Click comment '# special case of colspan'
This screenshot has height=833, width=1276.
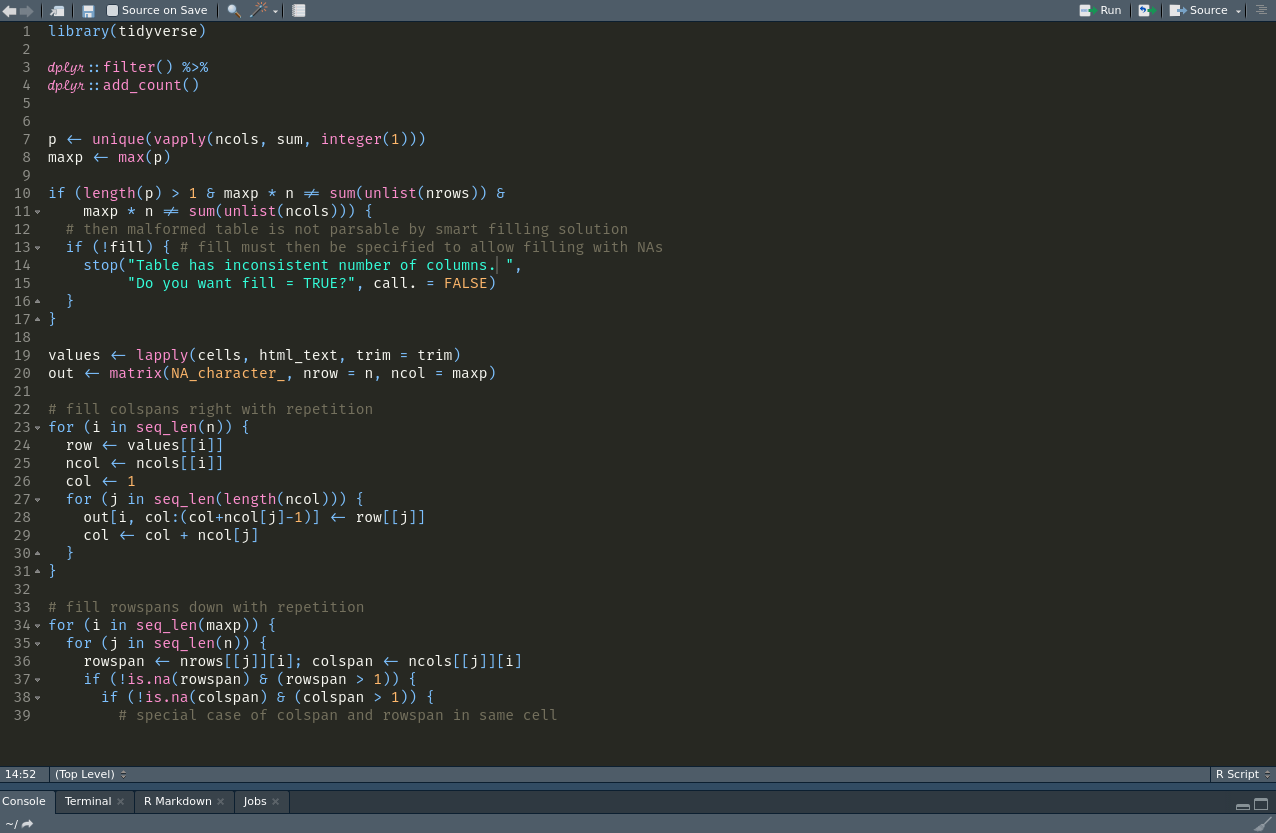pos(338,715)
